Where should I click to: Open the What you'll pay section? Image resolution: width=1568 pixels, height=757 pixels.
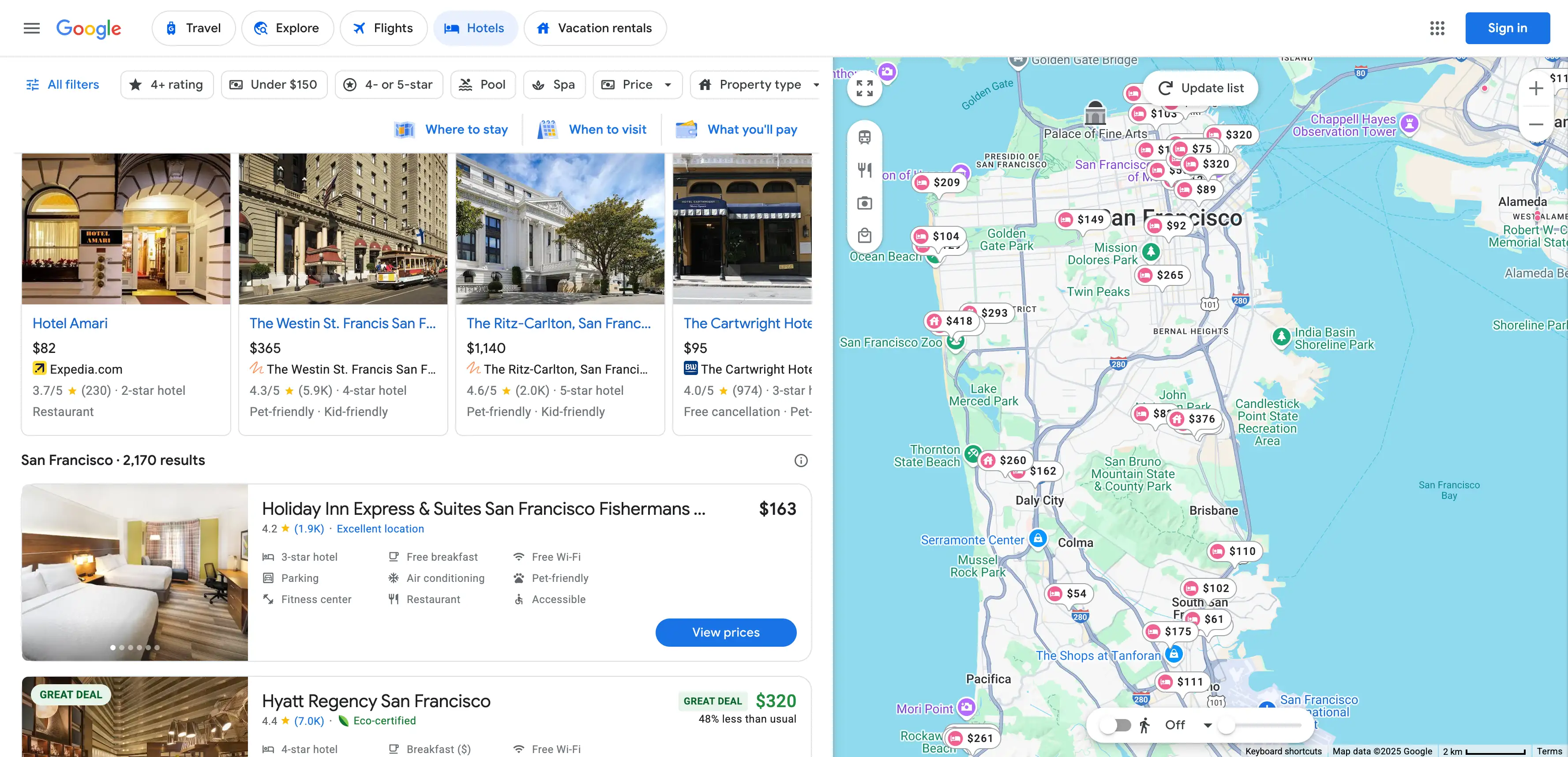pyautogui.click(x=736, y=129)
